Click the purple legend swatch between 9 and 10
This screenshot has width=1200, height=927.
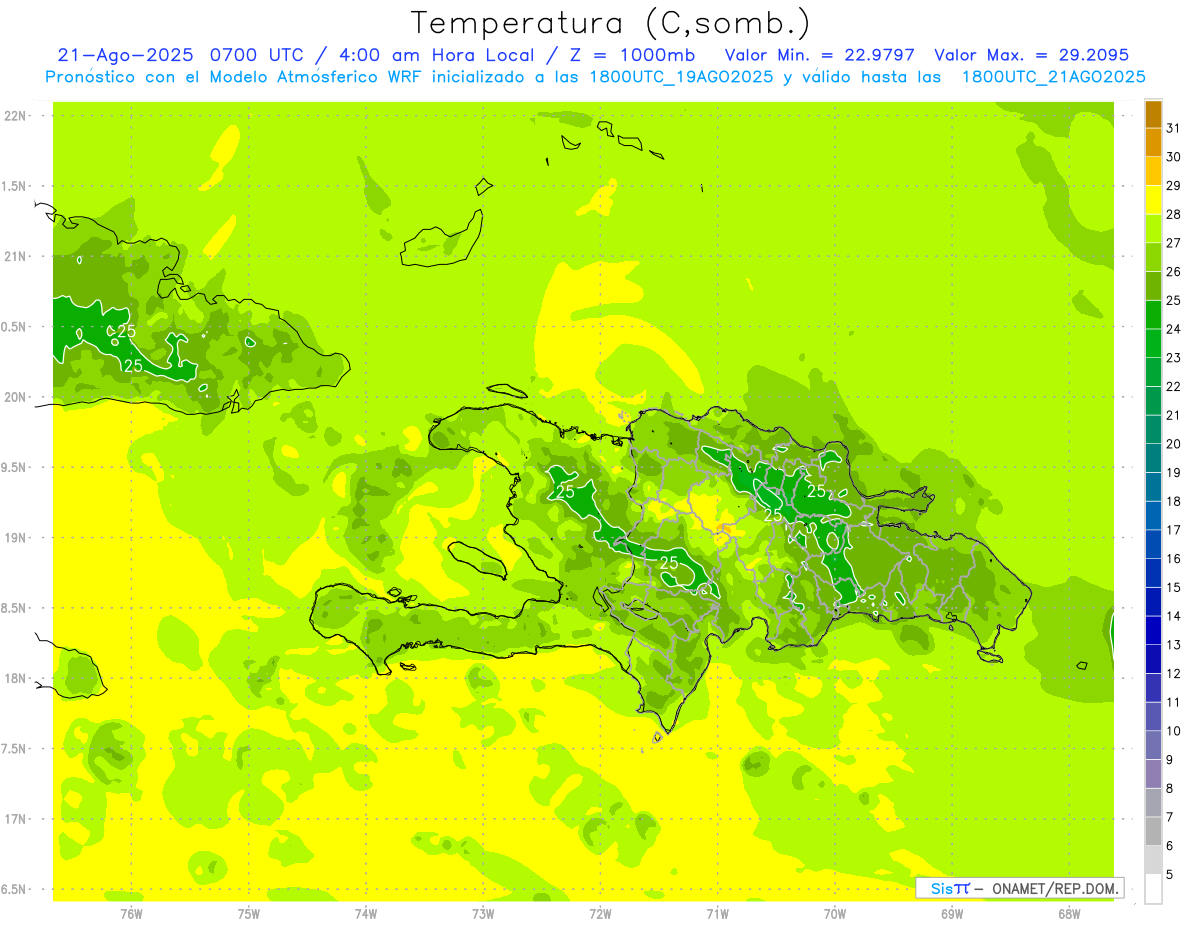coord(1153,745)
